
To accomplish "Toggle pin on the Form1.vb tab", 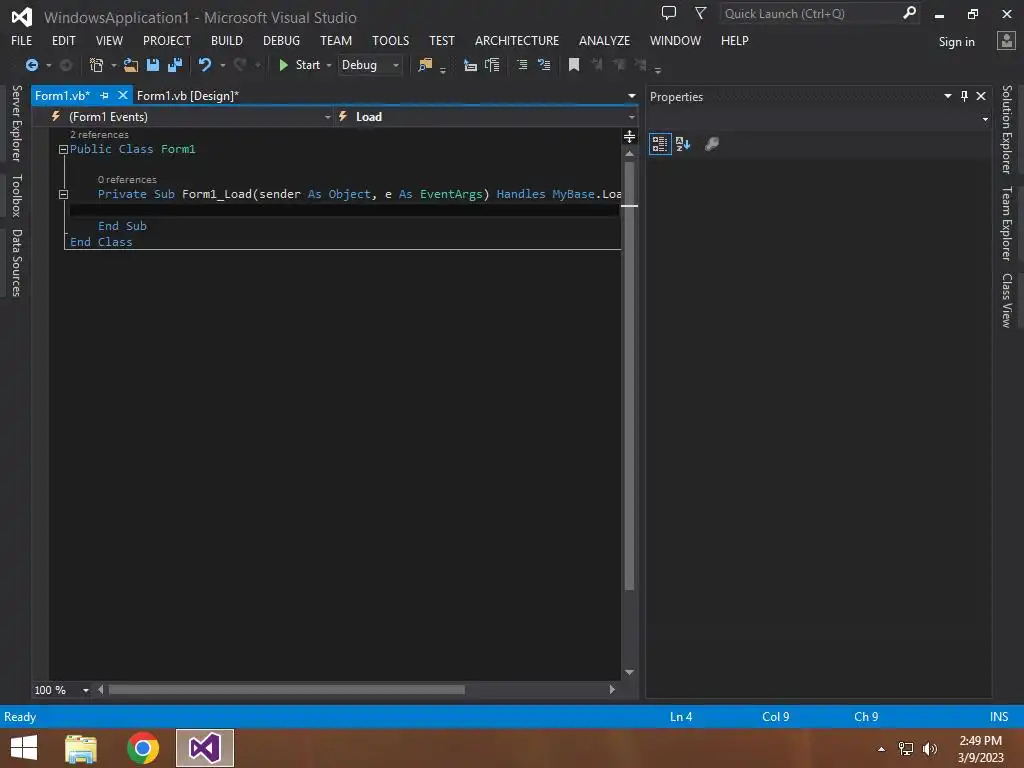I will tap(104, 95).
